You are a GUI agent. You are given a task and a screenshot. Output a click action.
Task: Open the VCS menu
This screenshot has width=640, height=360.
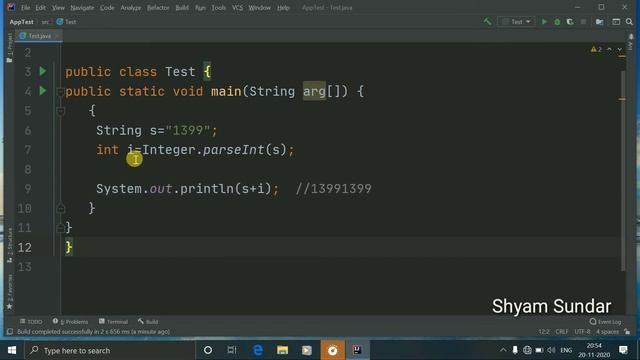[237, 7]
